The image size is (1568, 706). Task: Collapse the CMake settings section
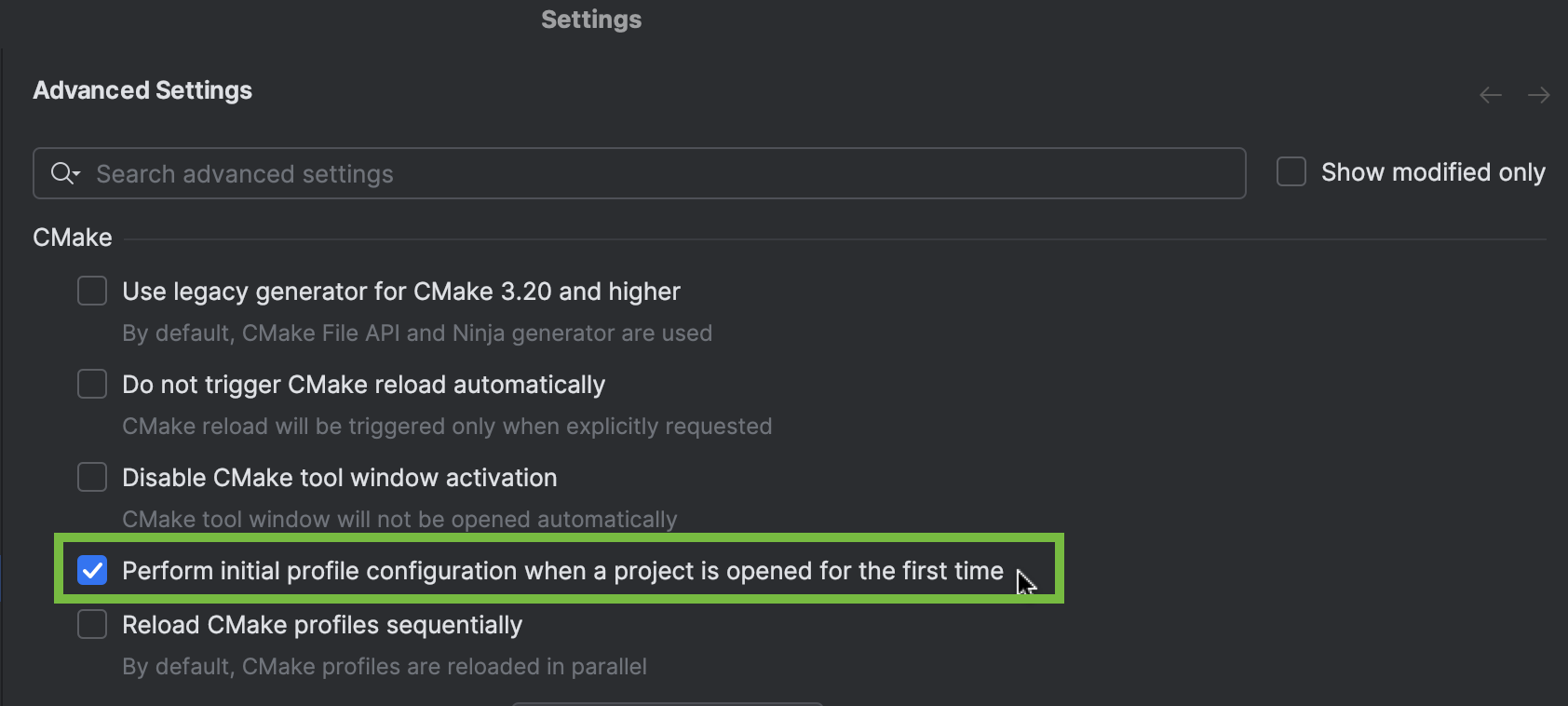tap(72, 238)
